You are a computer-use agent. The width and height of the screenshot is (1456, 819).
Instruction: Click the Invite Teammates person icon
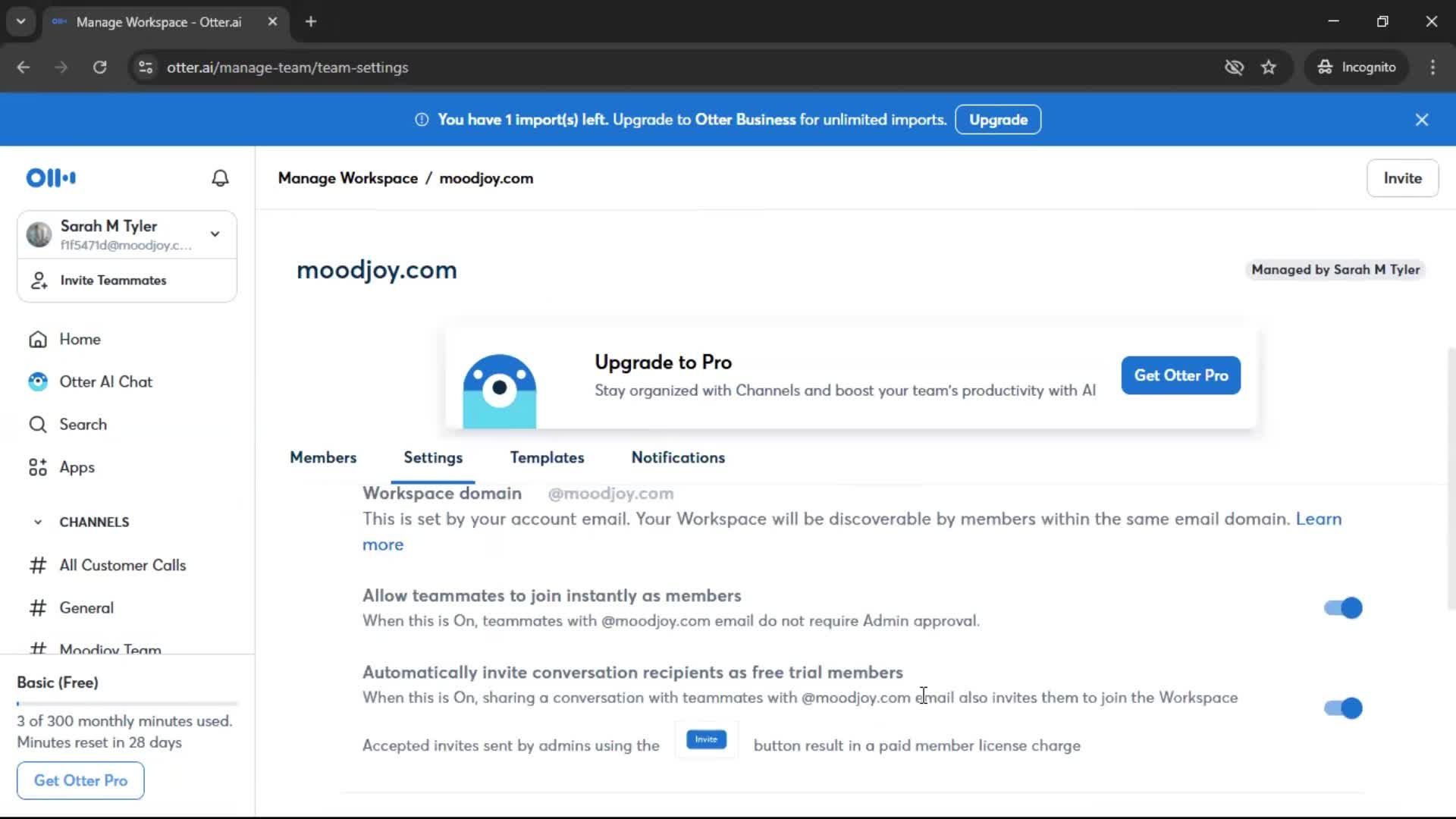(39, 281)
